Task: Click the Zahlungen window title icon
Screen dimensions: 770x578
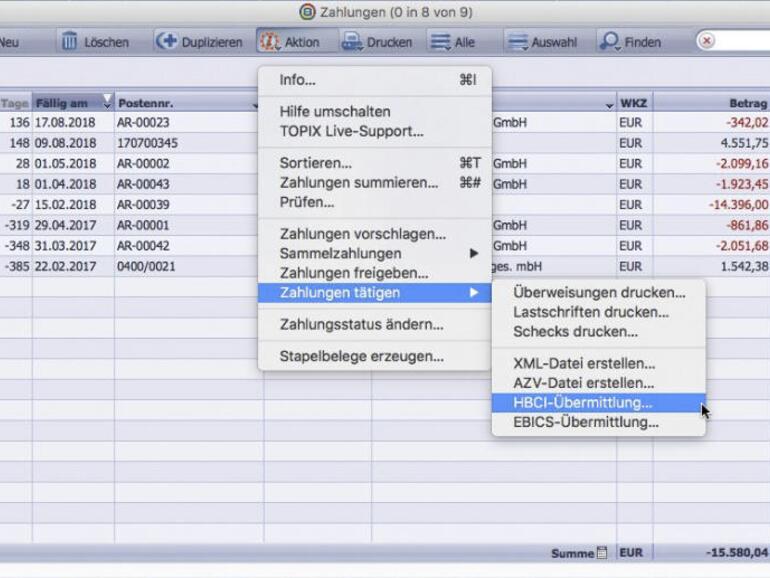Action: point(307,12)
